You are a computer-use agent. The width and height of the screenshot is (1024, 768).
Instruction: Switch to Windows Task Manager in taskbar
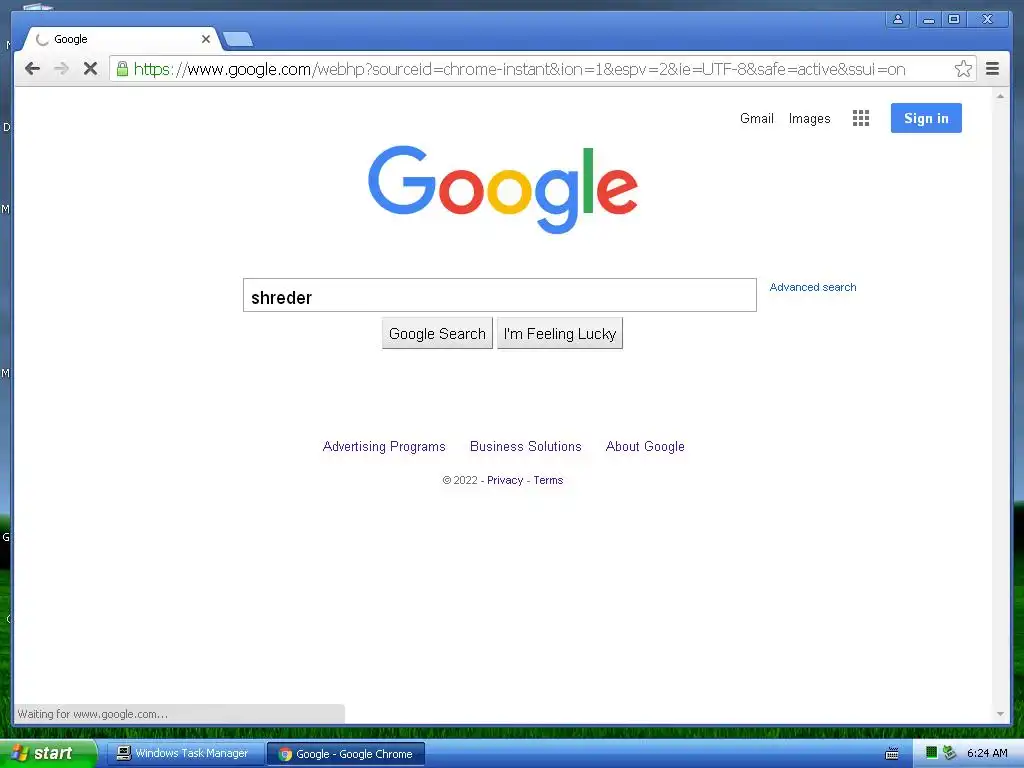[x=184, y=754]
